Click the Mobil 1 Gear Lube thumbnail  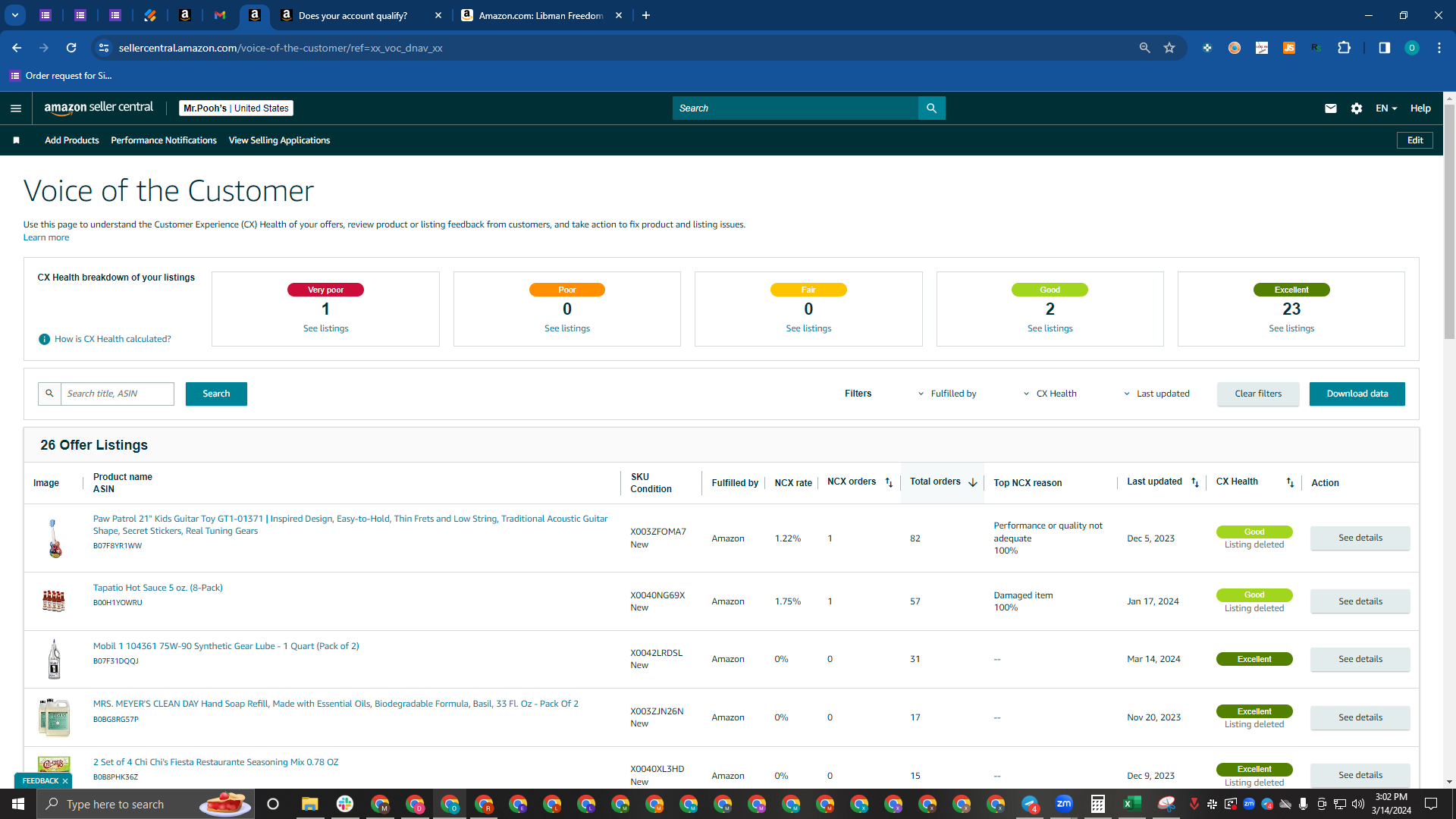pyautogui.click(x=54, y=659)
